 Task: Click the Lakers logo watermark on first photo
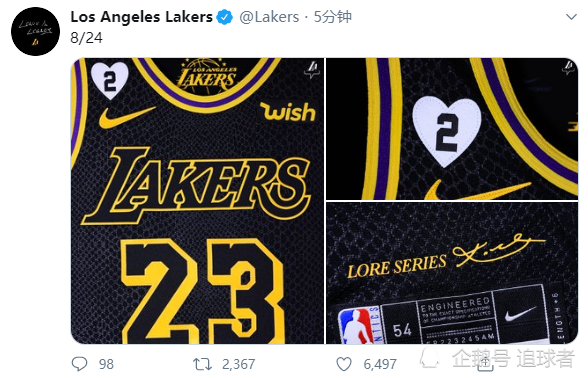[x=312, y=70]
